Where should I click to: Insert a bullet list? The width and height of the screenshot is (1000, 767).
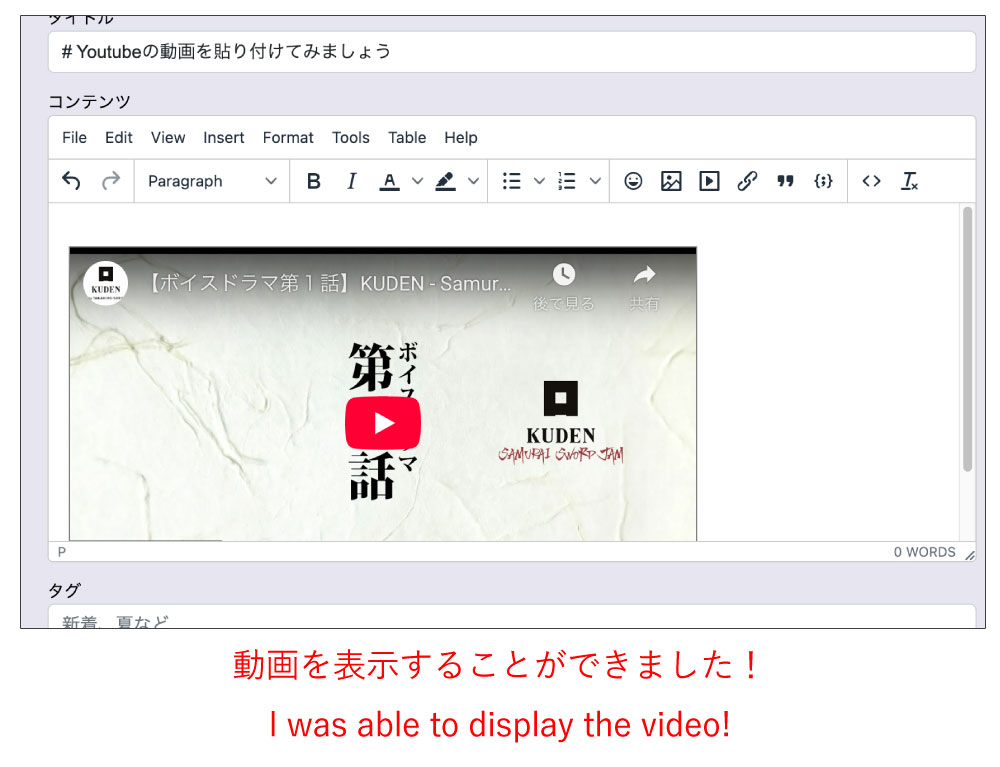[x=511, y=181]
